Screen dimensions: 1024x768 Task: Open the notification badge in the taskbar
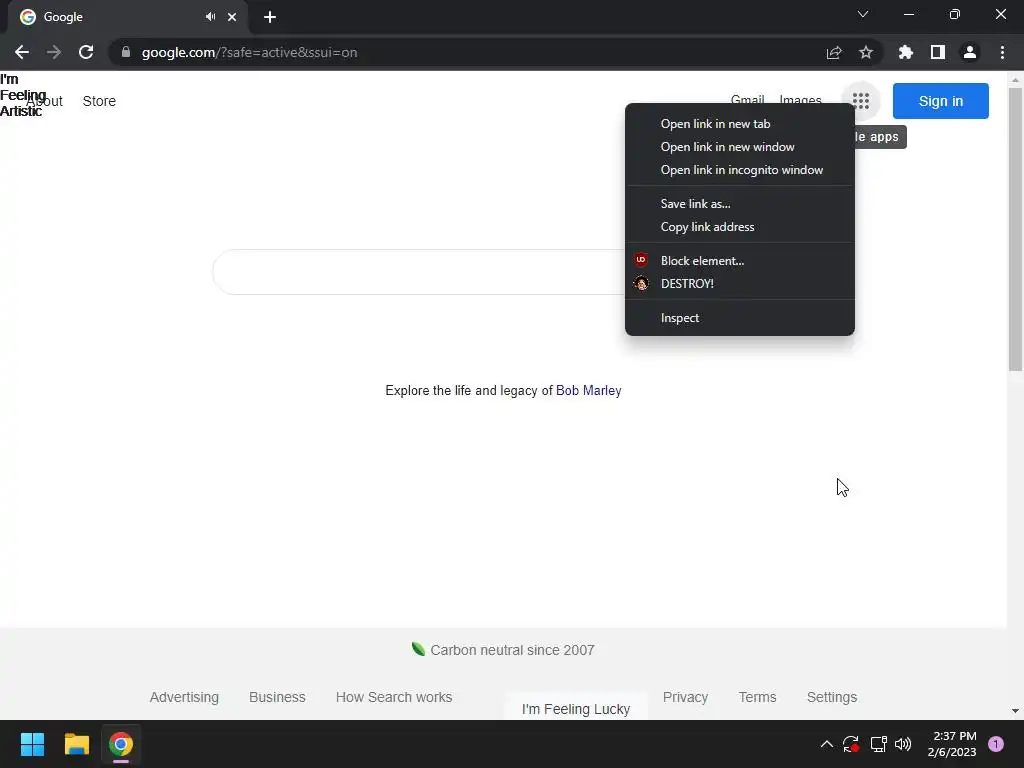996,744
